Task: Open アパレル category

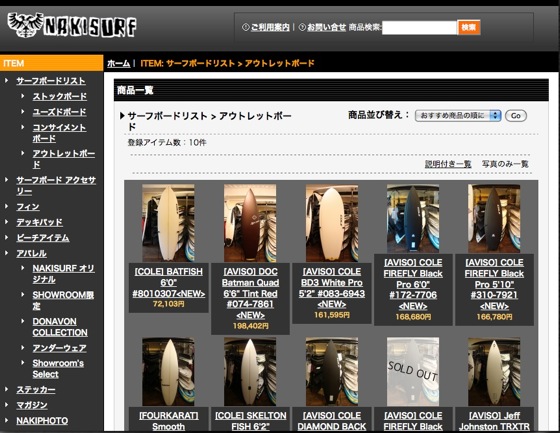Action: click(31, 253)
